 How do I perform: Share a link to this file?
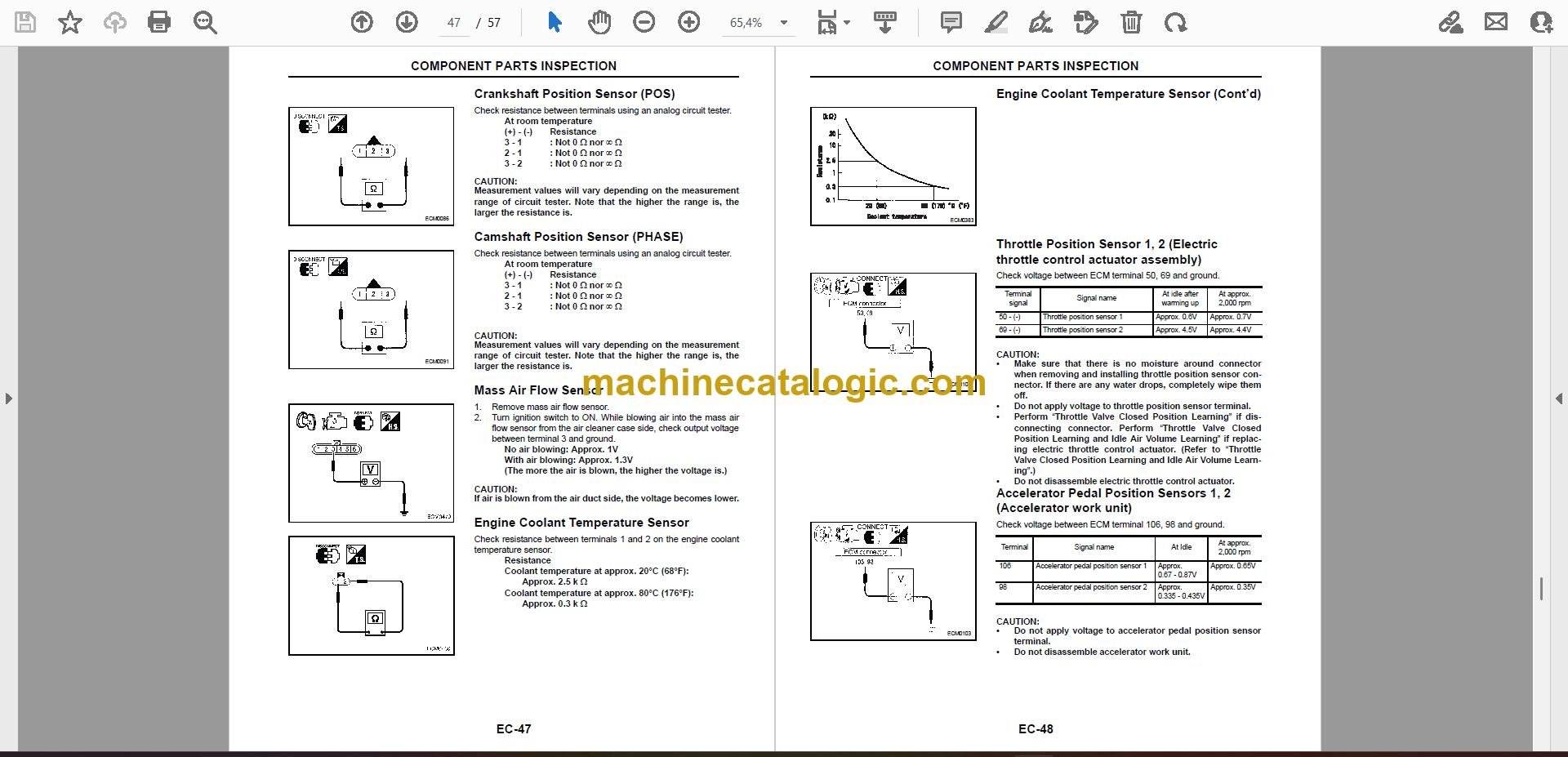pos(1451,22)
